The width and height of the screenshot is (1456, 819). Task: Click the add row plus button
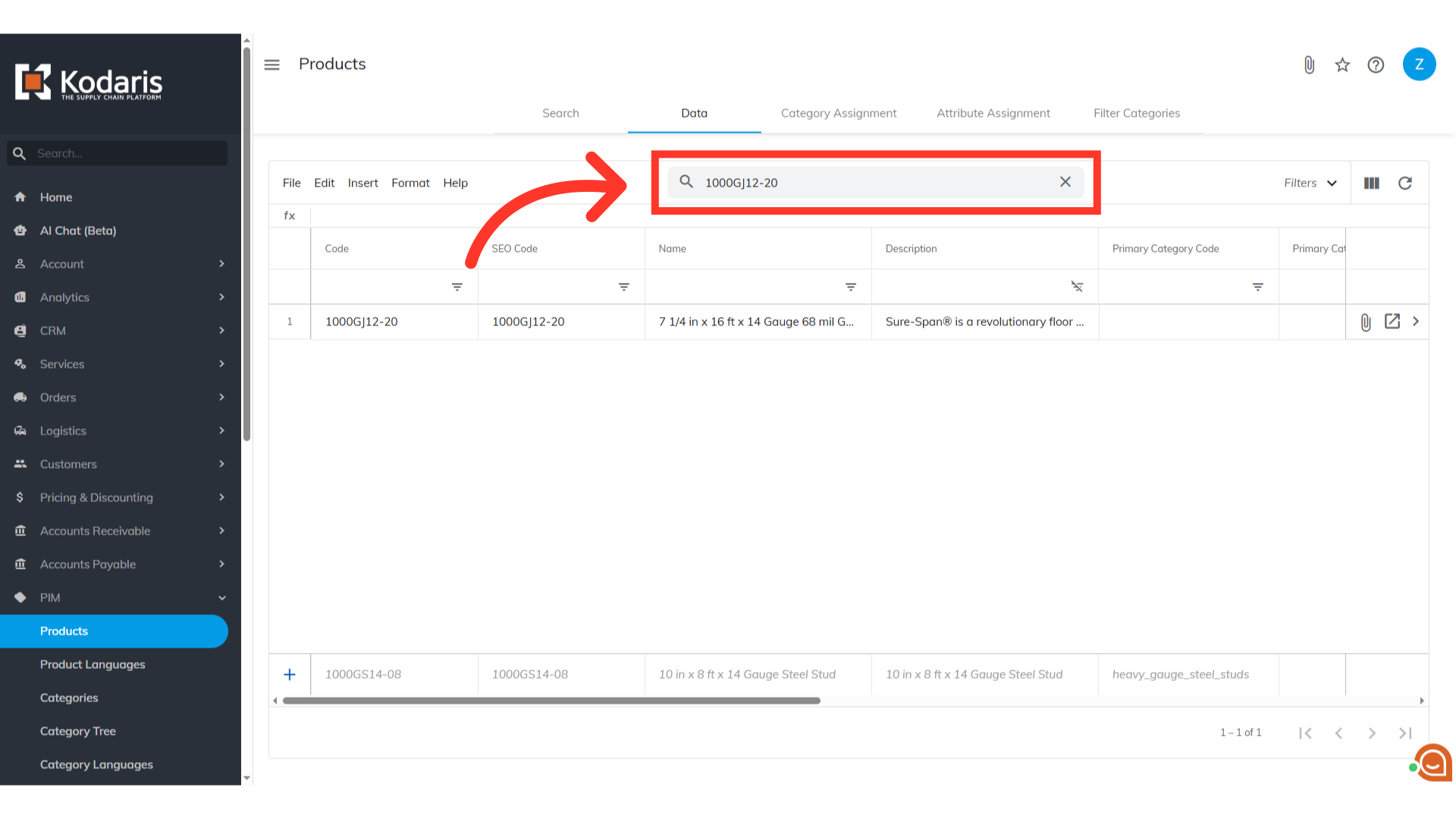click(x=290, y=674)
